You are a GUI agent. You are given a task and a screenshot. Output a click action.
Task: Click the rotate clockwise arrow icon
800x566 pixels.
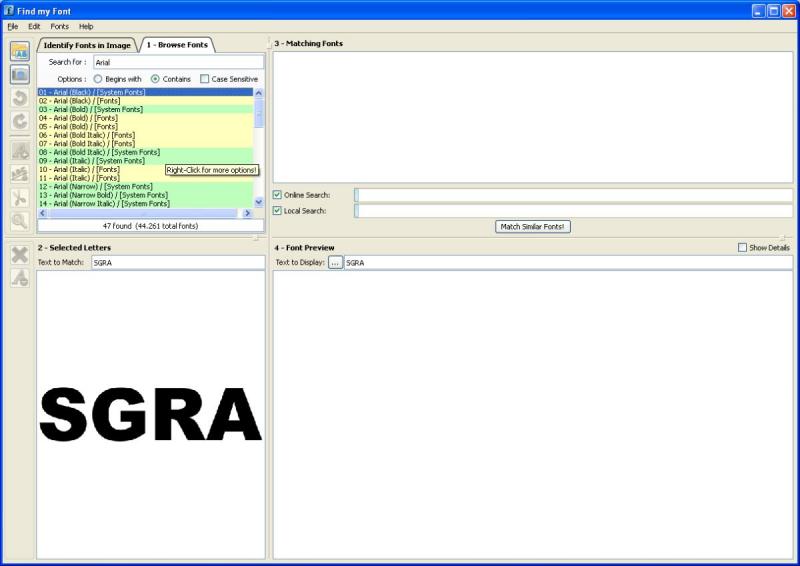click(x=20, y=121)
